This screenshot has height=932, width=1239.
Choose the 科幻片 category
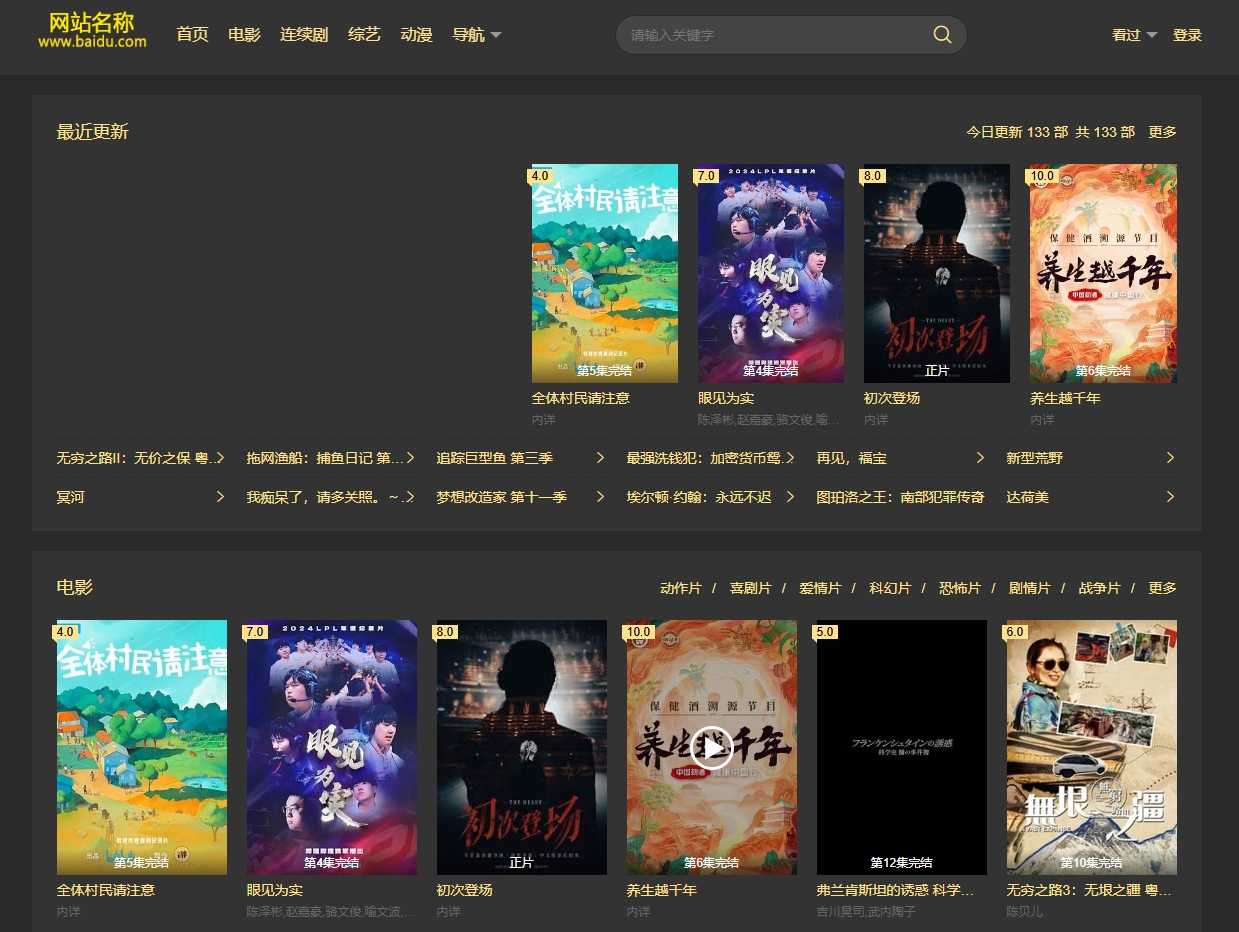click(890, 588)
